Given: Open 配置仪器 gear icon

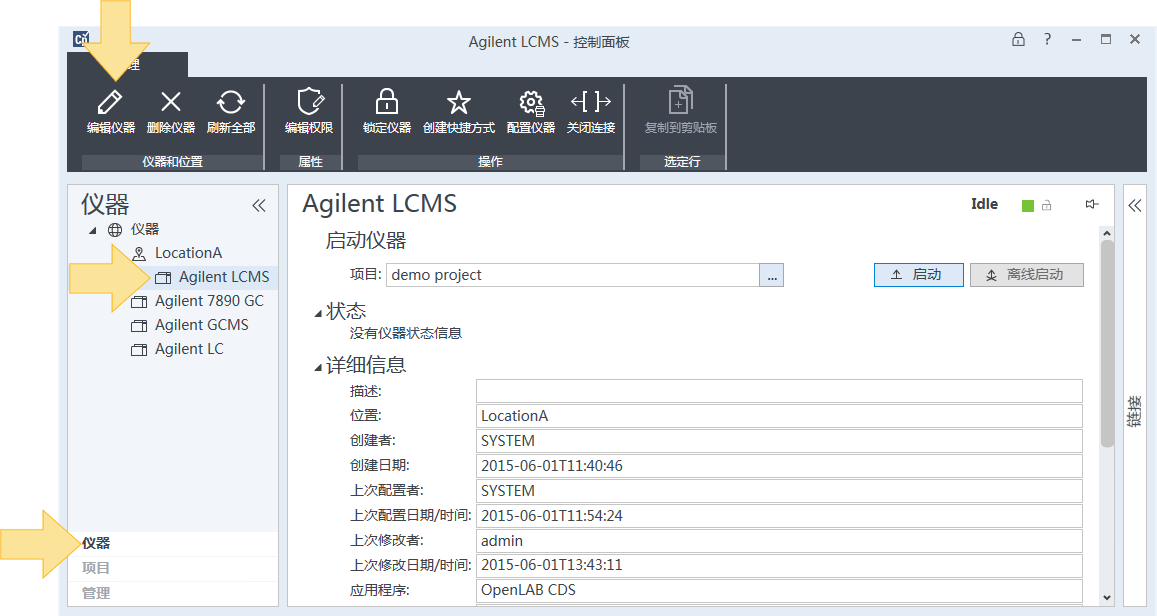Looking at the screenshot, I should coord(531,103).
